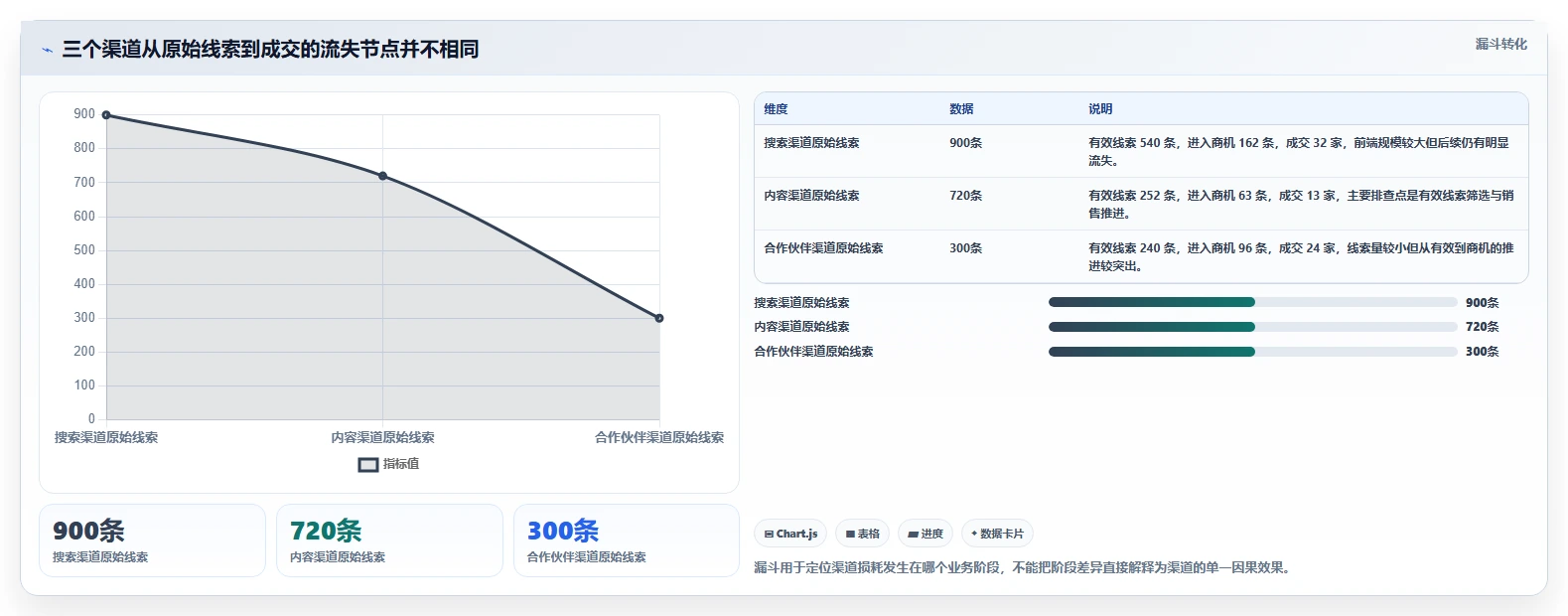Click the y-axis tick label 500
This screenshot has width=1568, height=616.
(84, 250)
